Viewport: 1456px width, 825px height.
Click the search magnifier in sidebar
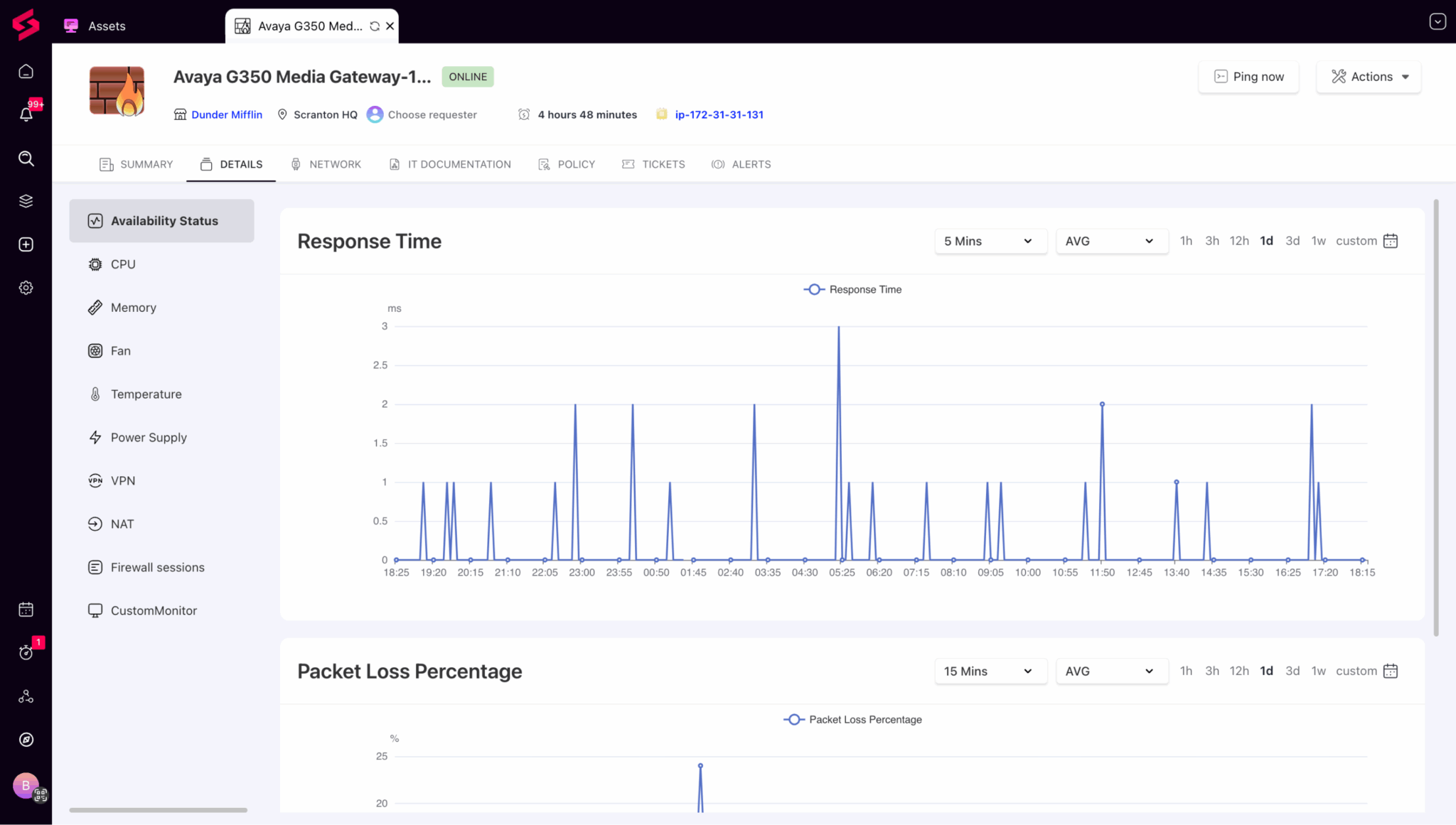26,158
